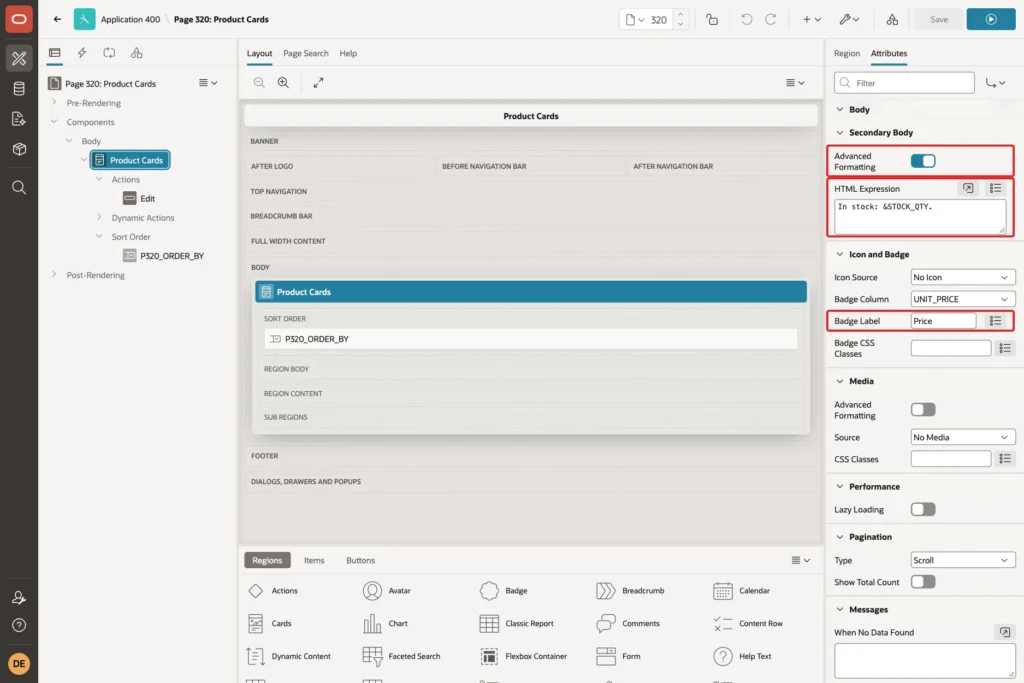This screenshot has width=1024, height=683.
Task: Open the Help tab
Action: (x=348, y=54)
